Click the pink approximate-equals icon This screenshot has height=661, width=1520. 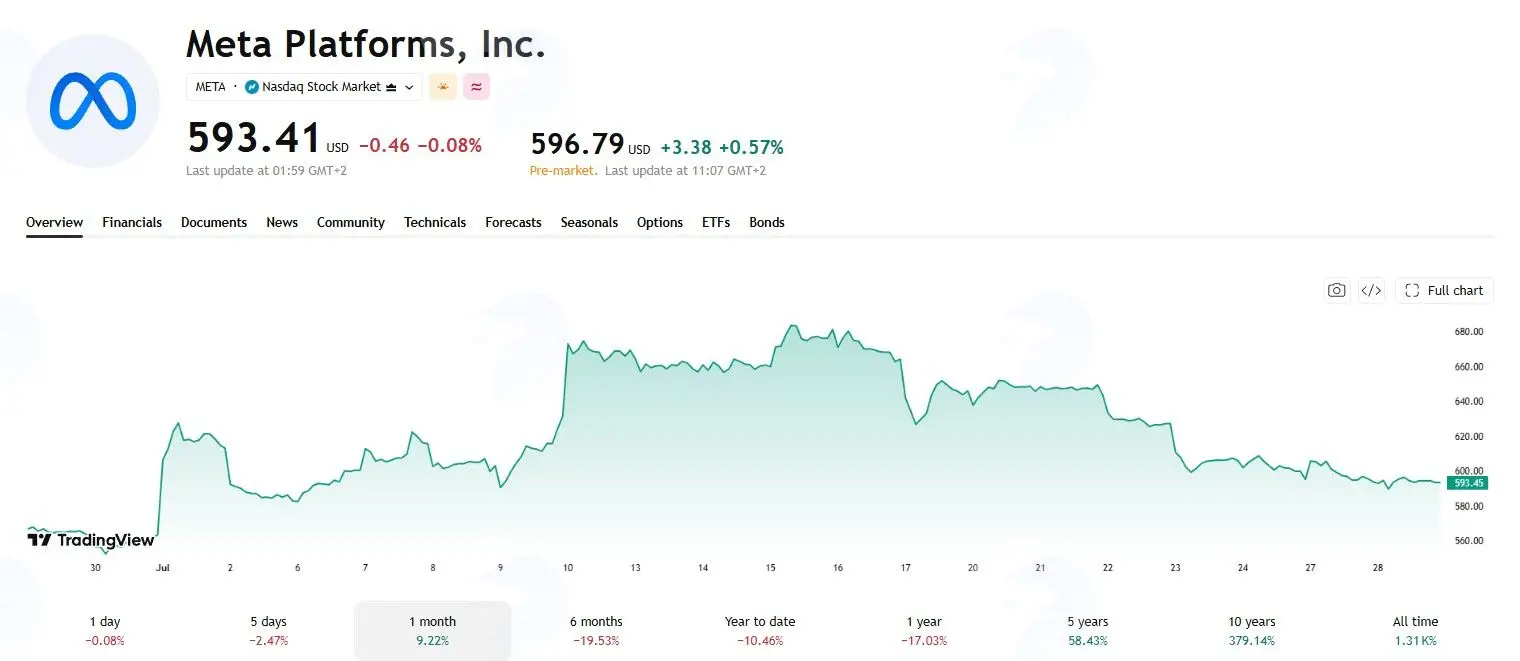(476, 87)
